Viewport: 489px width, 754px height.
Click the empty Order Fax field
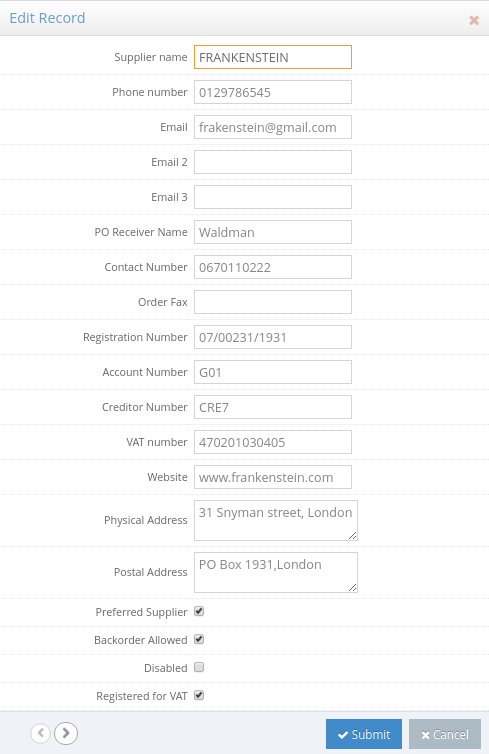[x=273, y=302]
